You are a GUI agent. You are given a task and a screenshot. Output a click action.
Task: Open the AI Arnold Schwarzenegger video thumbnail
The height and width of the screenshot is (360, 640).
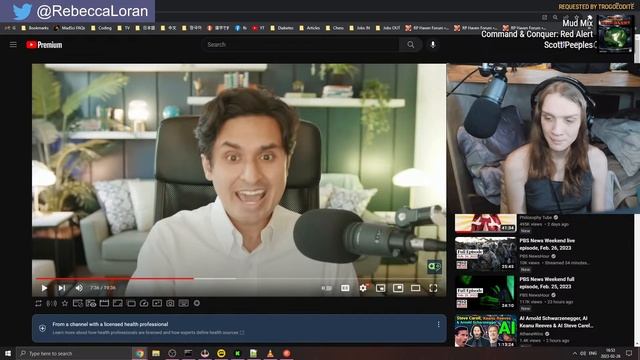tap(485, 331)
